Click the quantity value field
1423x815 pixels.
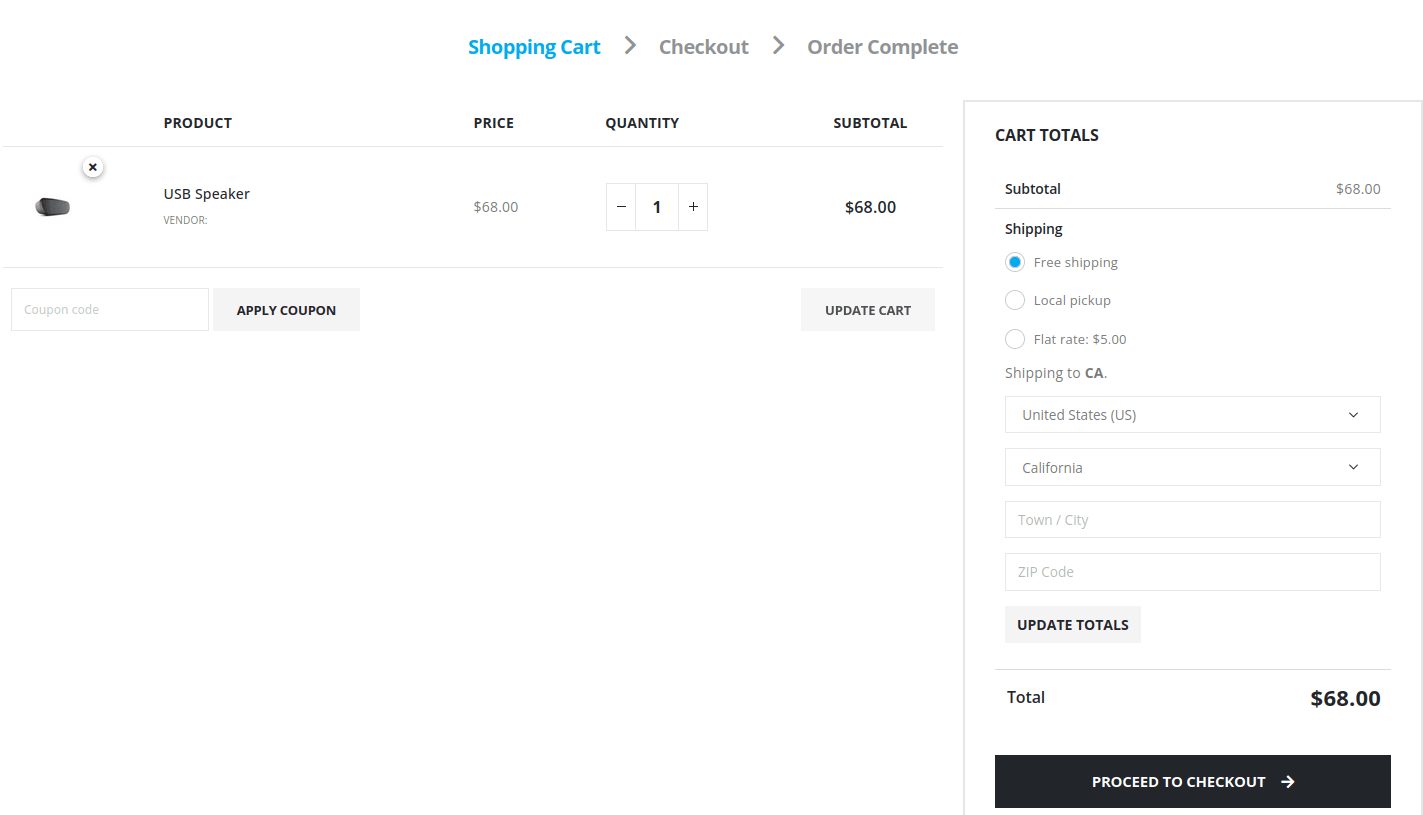tap(657, 206)
